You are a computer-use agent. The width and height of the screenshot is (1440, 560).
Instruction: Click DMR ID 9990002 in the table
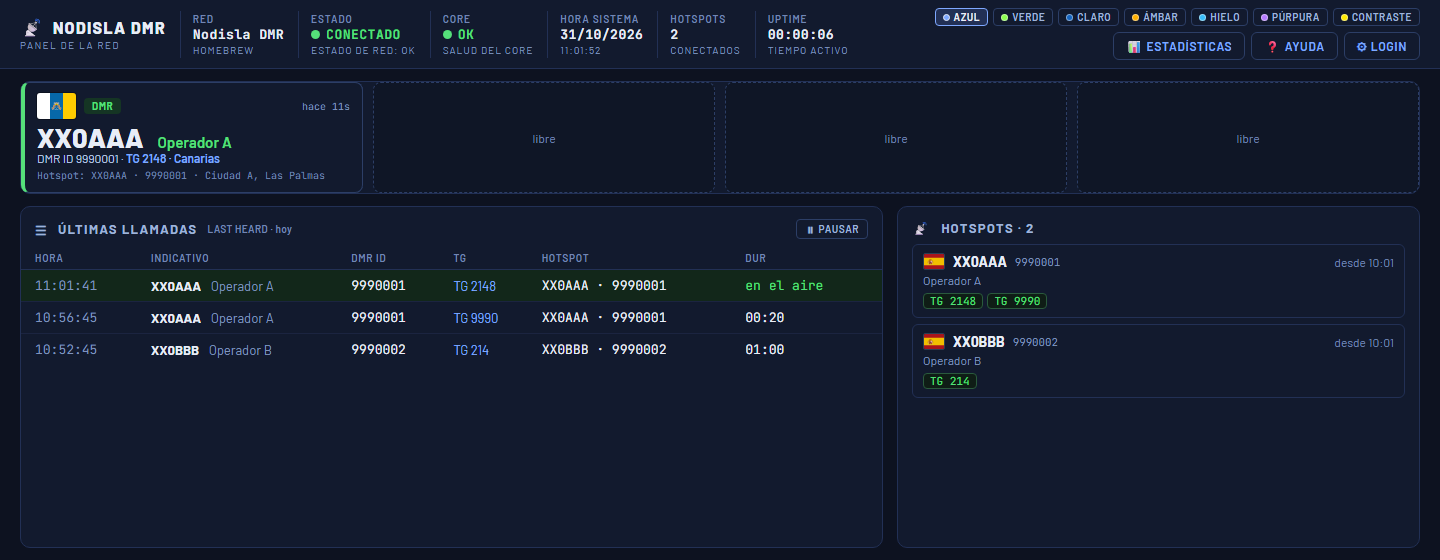378,350
